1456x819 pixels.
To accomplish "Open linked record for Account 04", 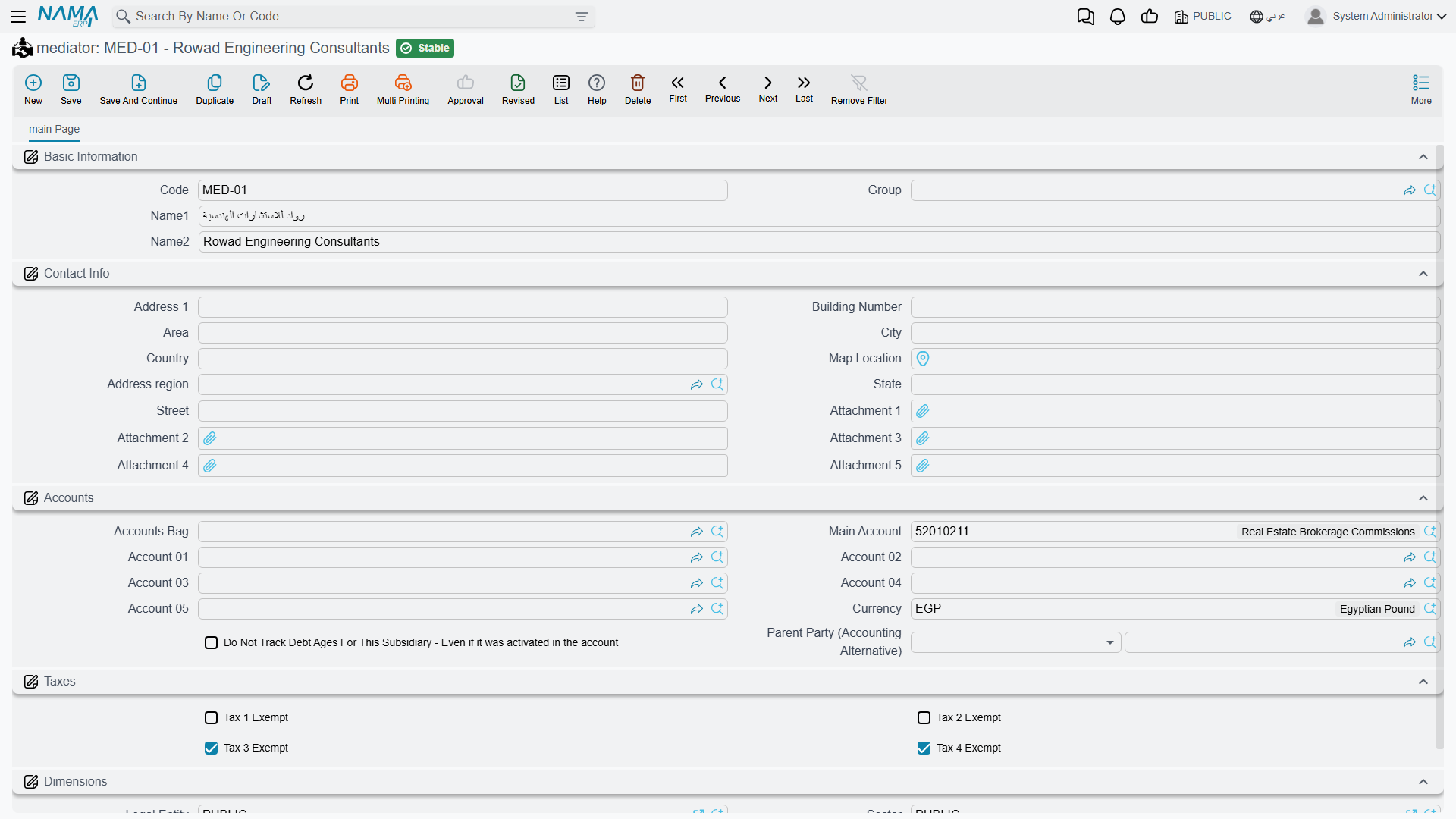I will 1410,584.
